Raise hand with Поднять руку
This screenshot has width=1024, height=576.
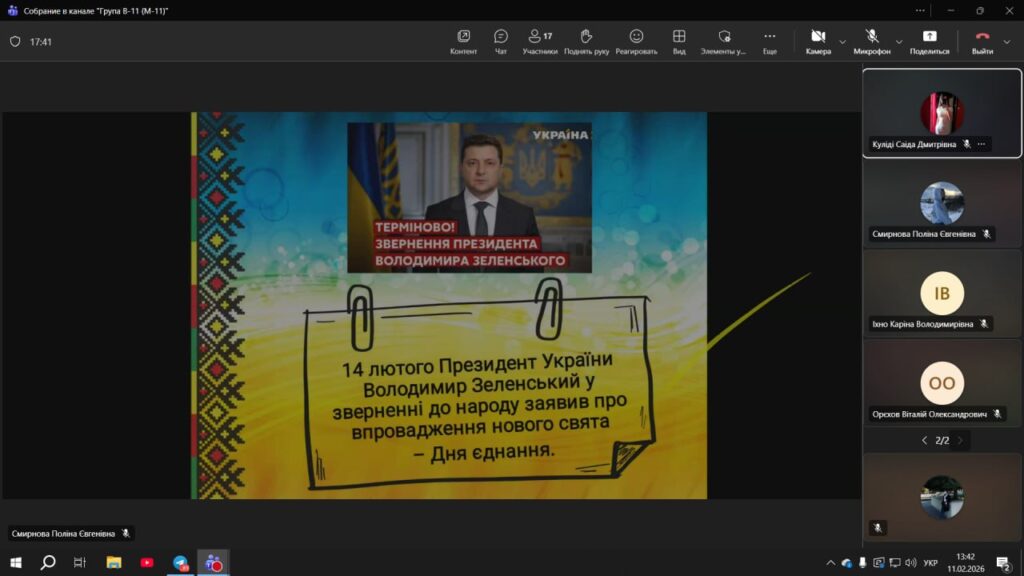tap(586, 40)
